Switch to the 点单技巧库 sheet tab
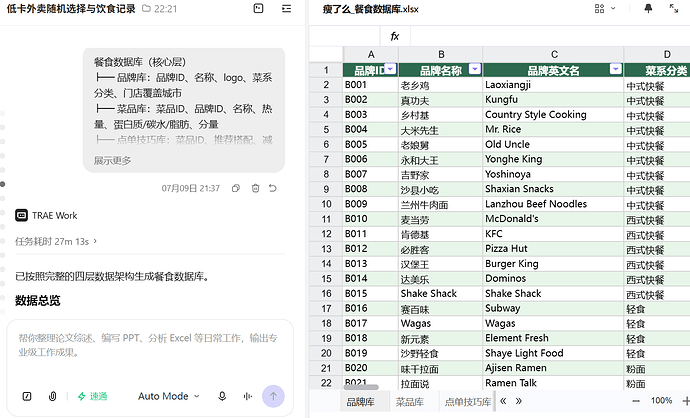Image resolution: width=690 pixels, height=418 pixels. (x=467, y=401)
